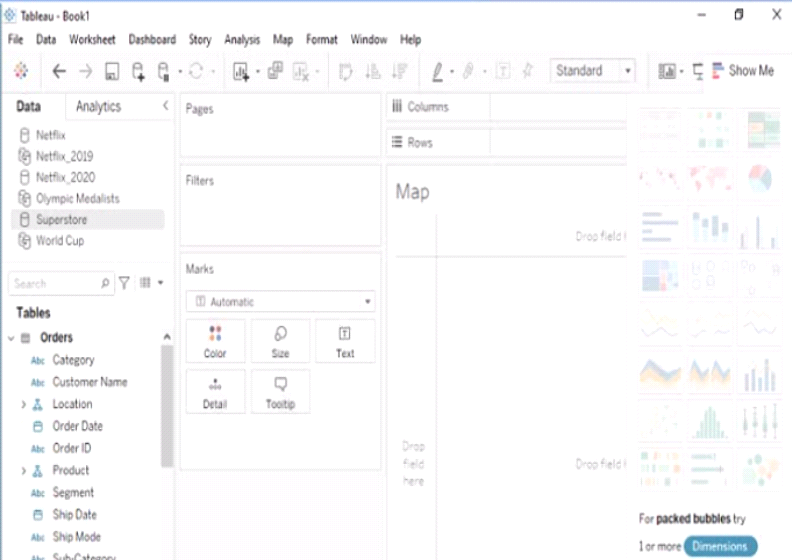Click the Pause Auto Updates icon
792x560 pixels.
click(x=163, y=71)
